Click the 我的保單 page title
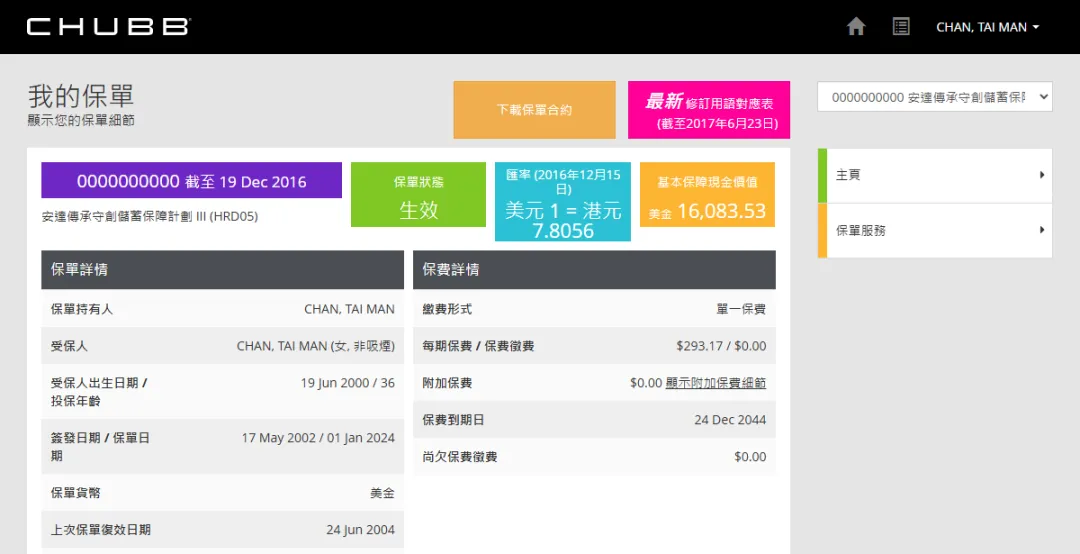This screenshot has height=554, width=1080. tap(81, 96)
